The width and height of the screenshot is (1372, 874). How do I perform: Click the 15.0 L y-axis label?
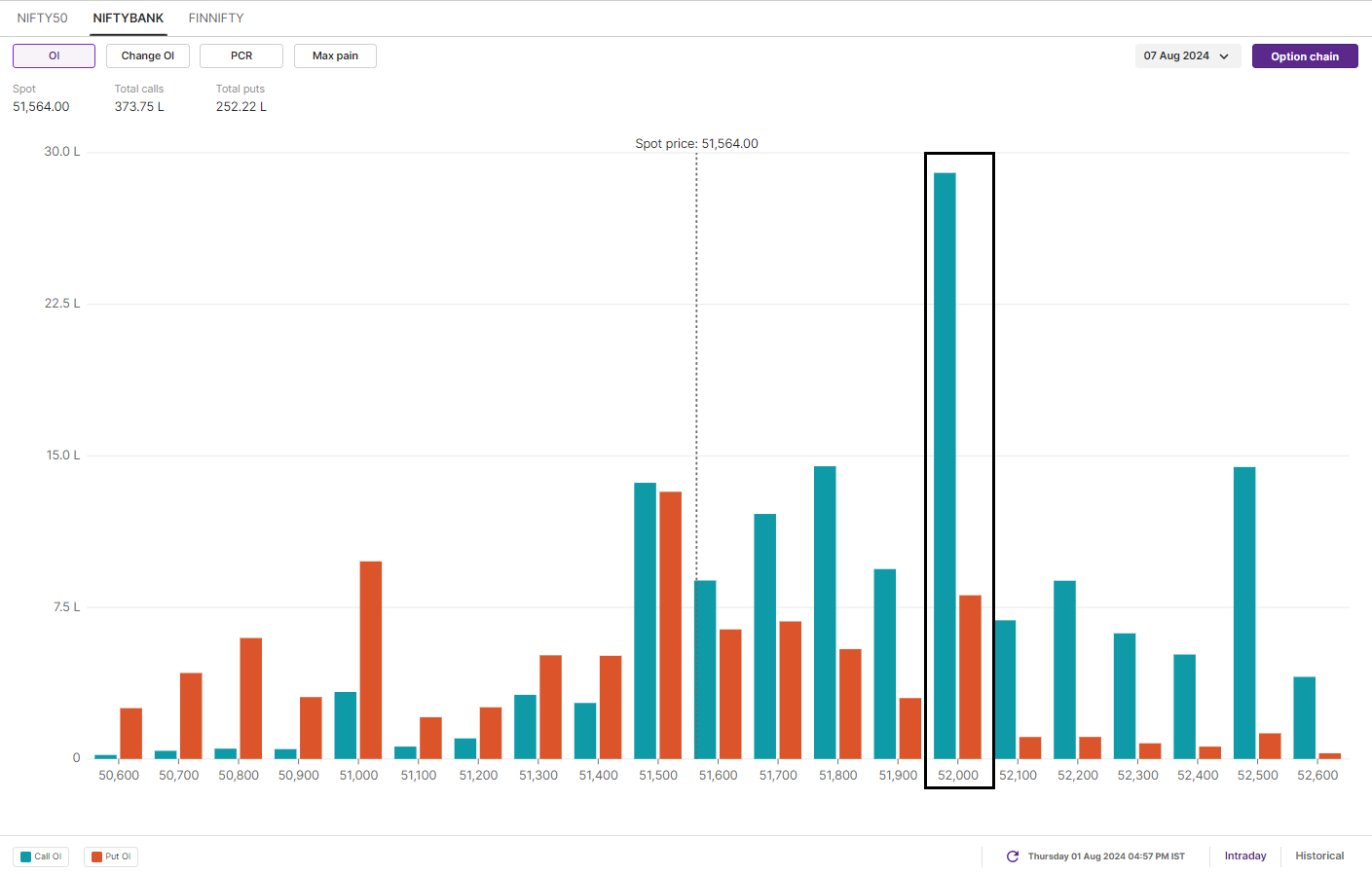(63, 455)
